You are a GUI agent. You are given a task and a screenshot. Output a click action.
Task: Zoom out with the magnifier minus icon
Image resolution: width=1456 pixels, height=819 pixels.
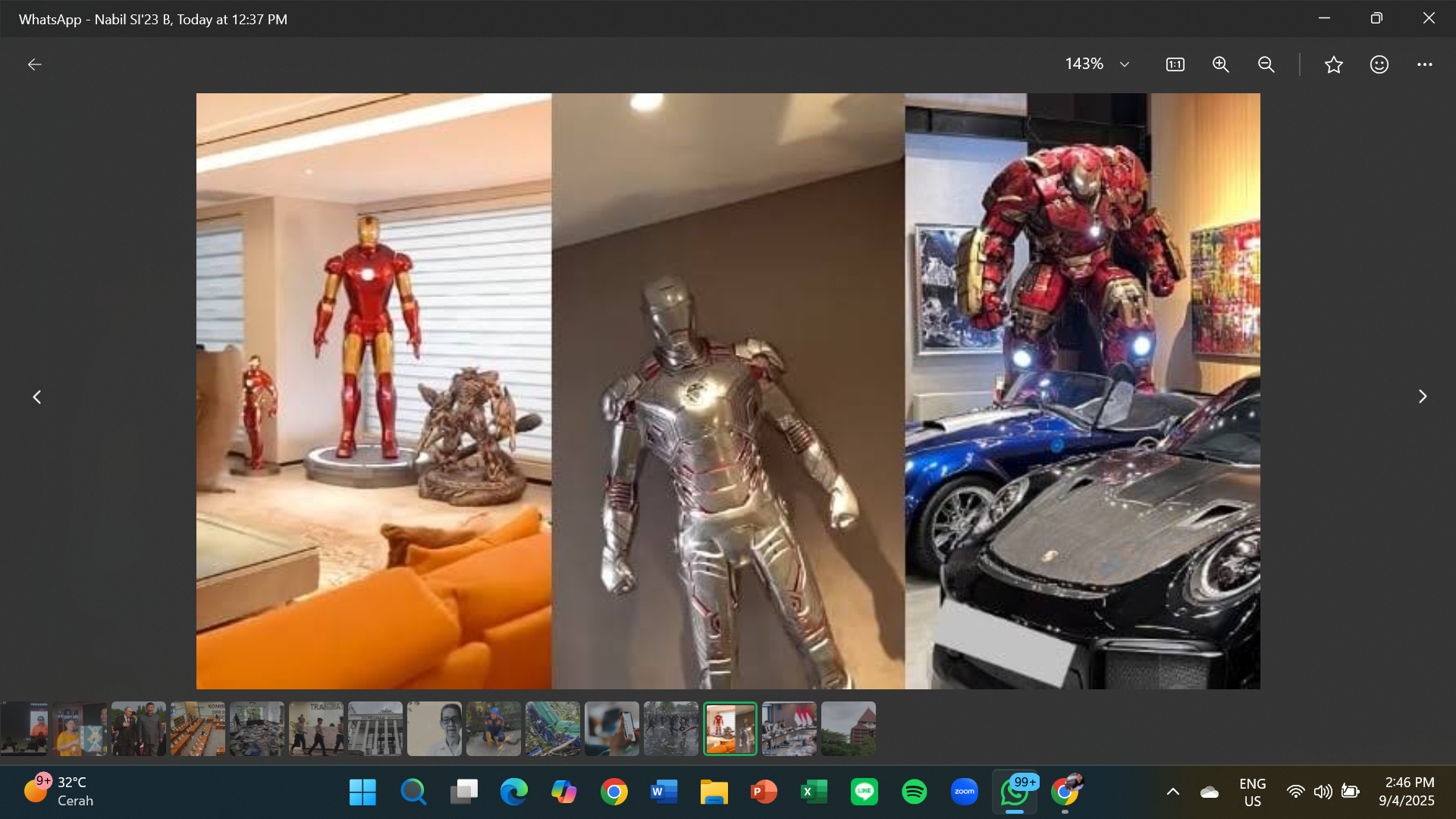pyautogui.click(x=1266, y=64)
